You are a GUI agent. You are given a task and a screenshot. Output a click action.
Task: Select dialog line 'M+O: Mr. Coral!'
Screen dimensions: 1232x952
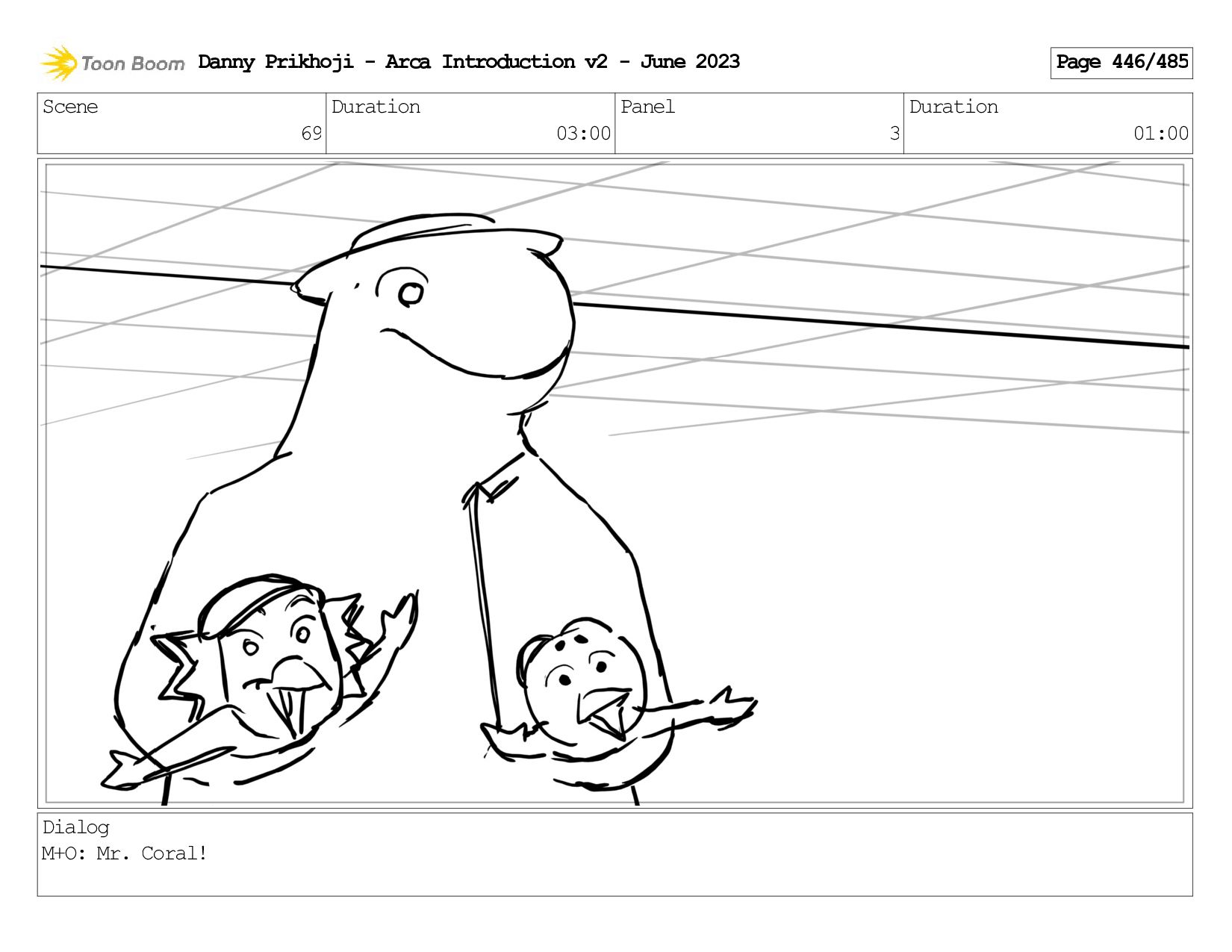pyautogui.click(x=124, y=853)
